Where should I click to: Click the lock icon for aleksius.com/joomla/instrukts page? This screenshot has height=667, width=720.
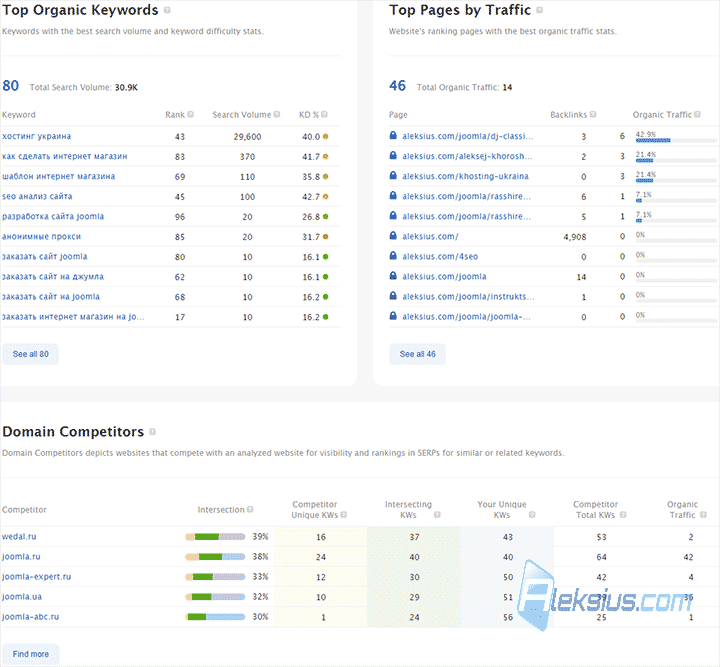tap(393, 296)
